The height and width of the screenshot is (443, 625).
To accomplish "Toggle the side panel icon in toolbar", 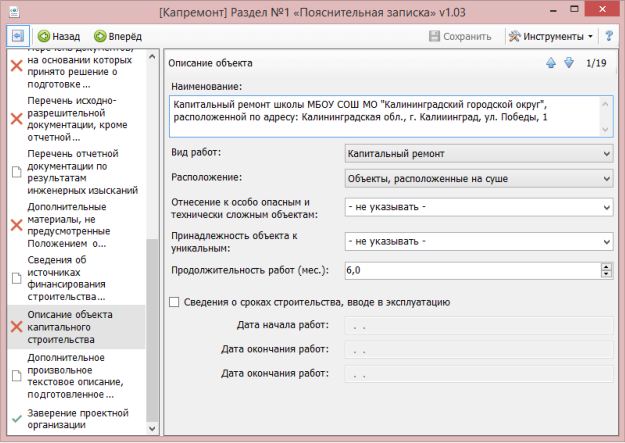I will 18,36.
